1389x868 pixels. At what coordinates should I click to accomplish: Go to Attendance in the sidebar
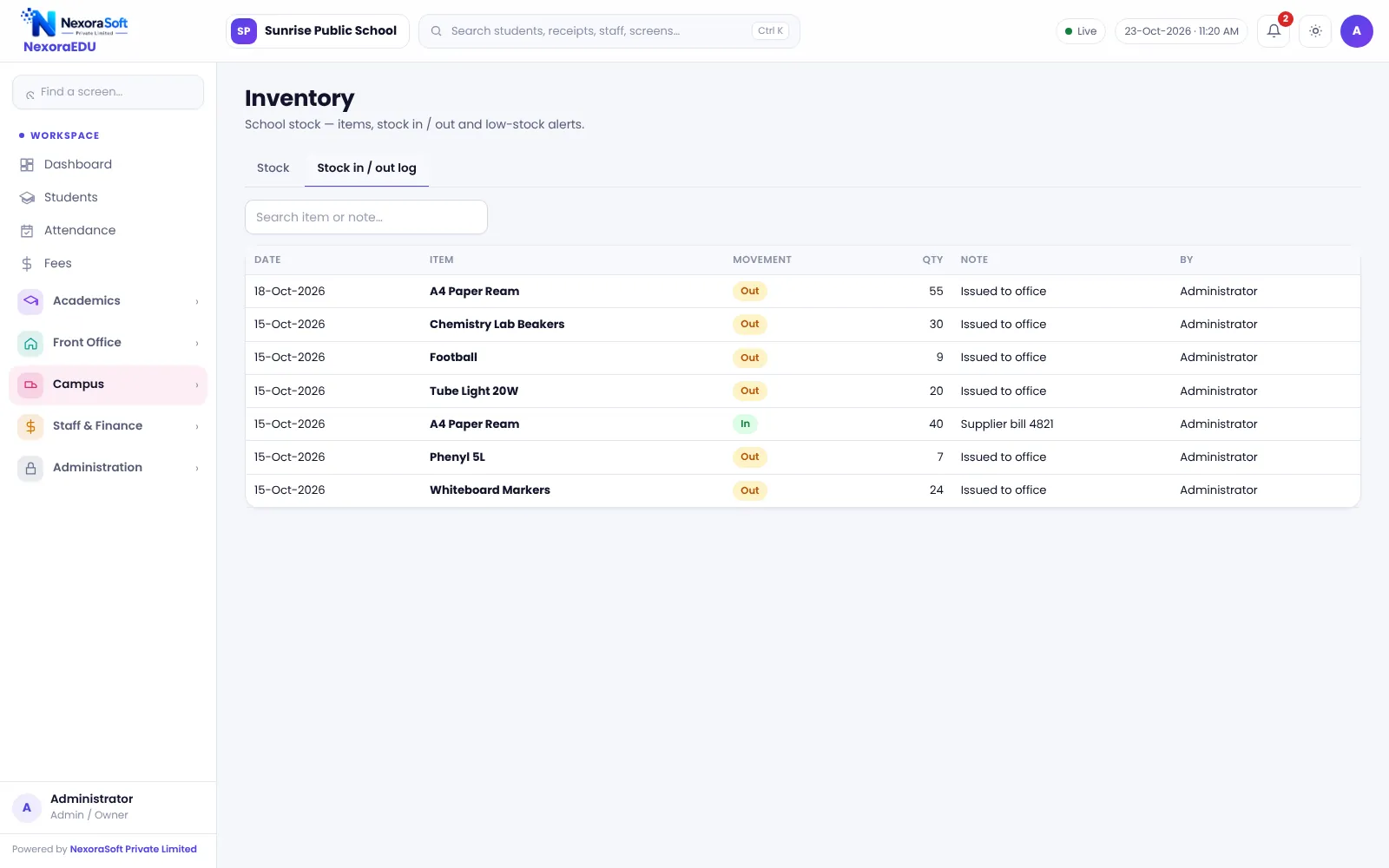108,231
